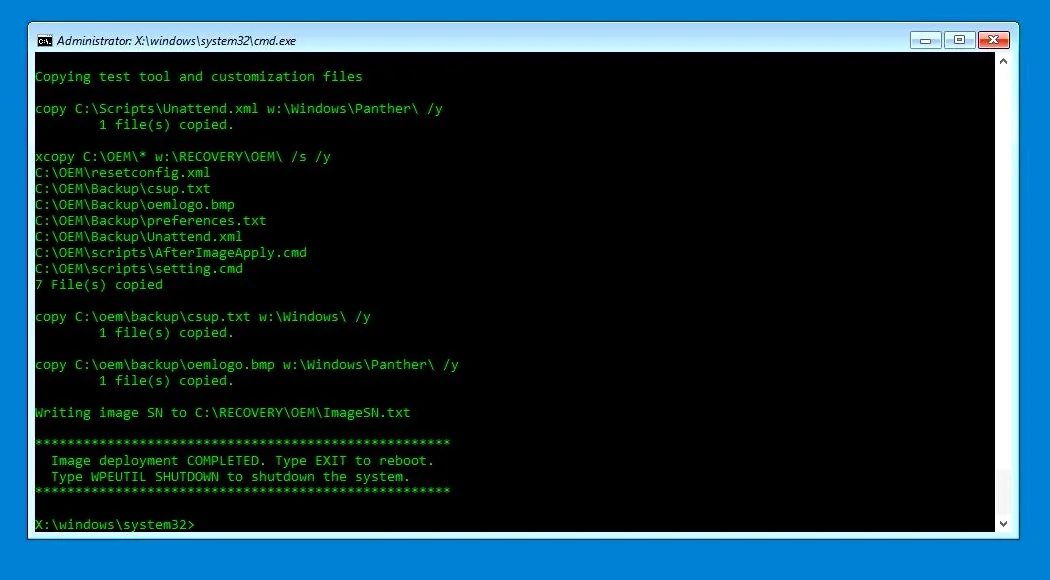This screenshot has height=580, width=1050.
Task: Click the scrollbar down arrow
Action: tap(1003, 523)
